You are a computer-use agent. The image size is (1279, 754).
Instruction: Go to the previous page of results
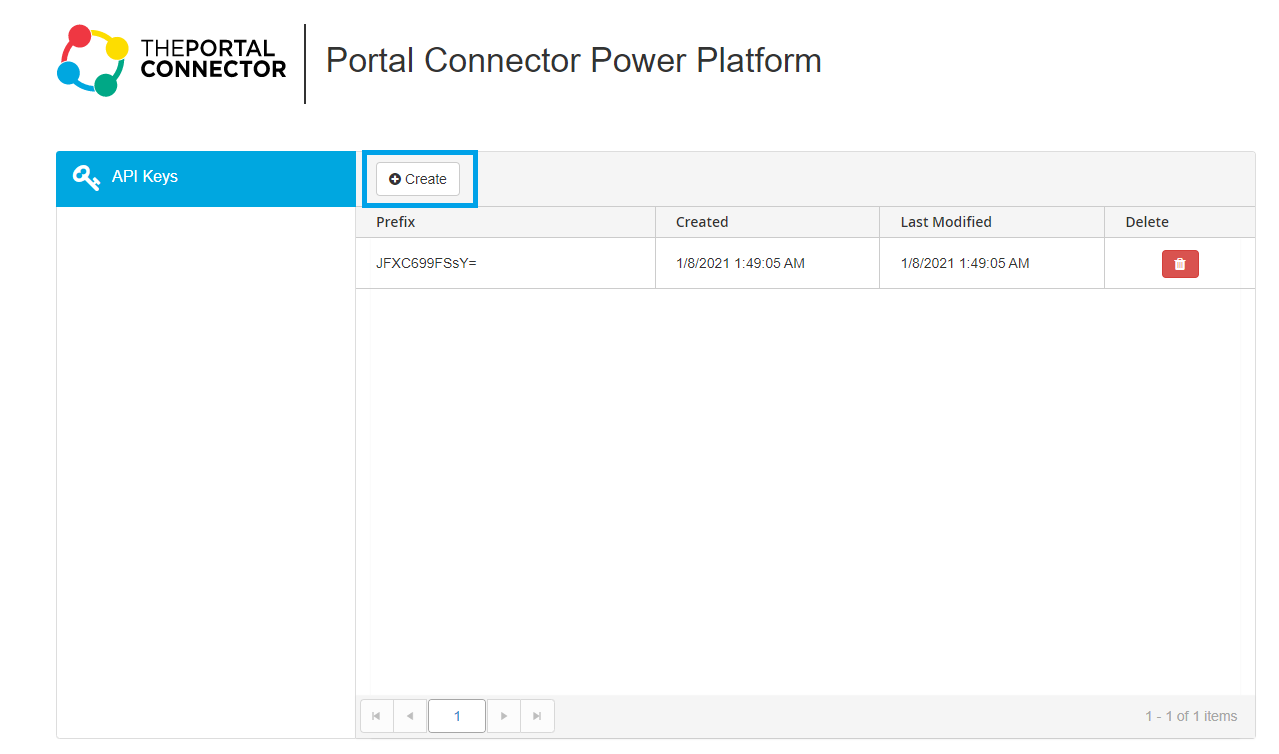tap(410, 716)
